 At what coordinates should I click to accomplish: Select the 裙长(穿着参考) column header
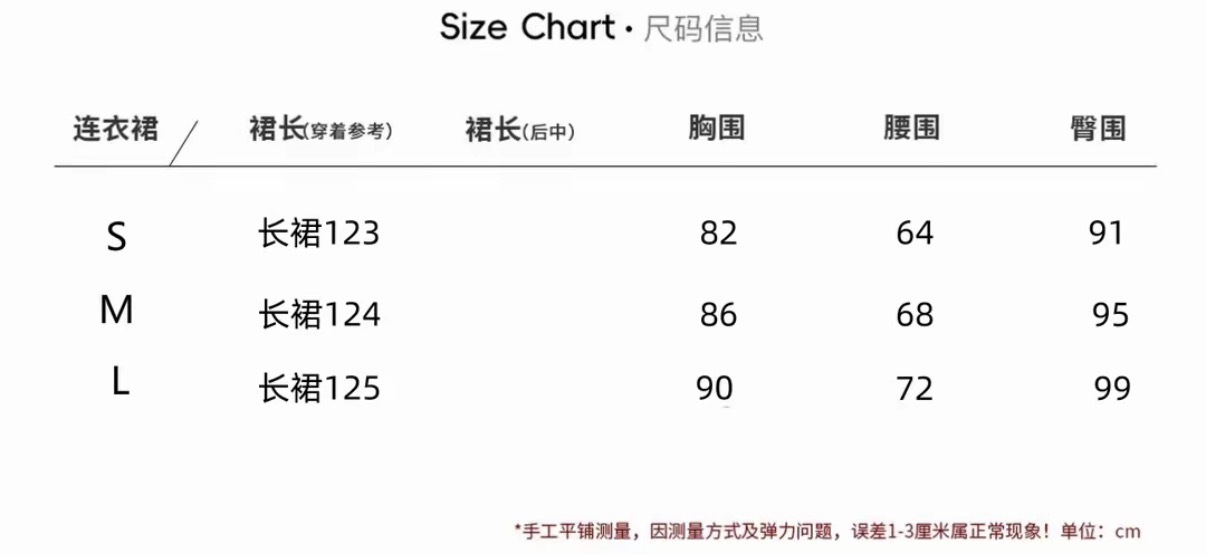click(x=320, y=130)
